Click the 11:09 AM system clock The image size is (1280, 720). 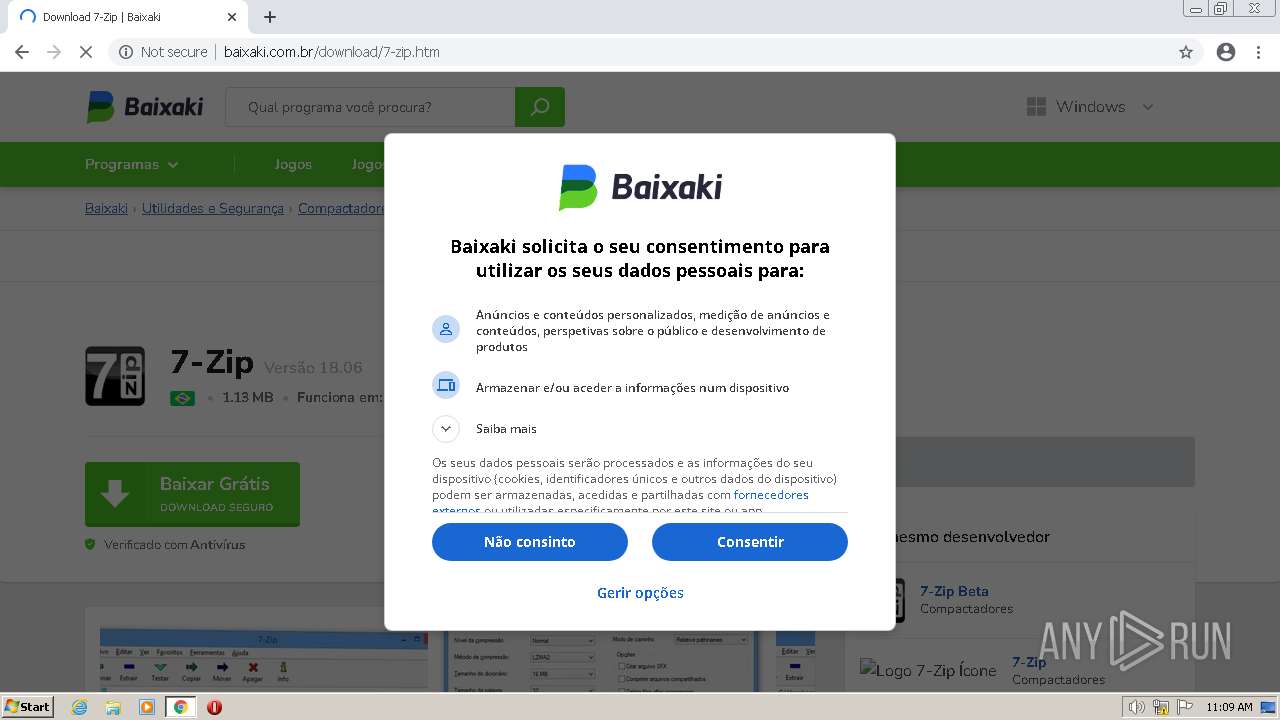pos(1229,707)
